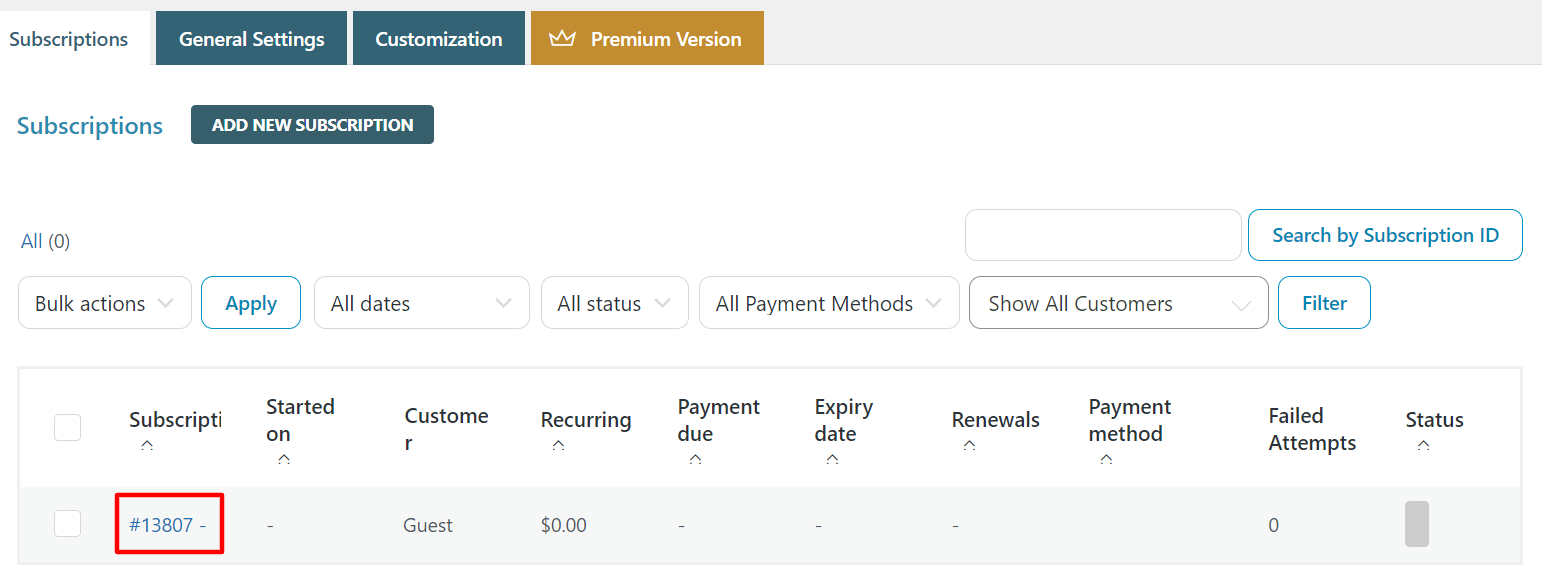Sort by Renewals column arrow
Viewport: 1542px width, 573px height.
click(969, 446)
